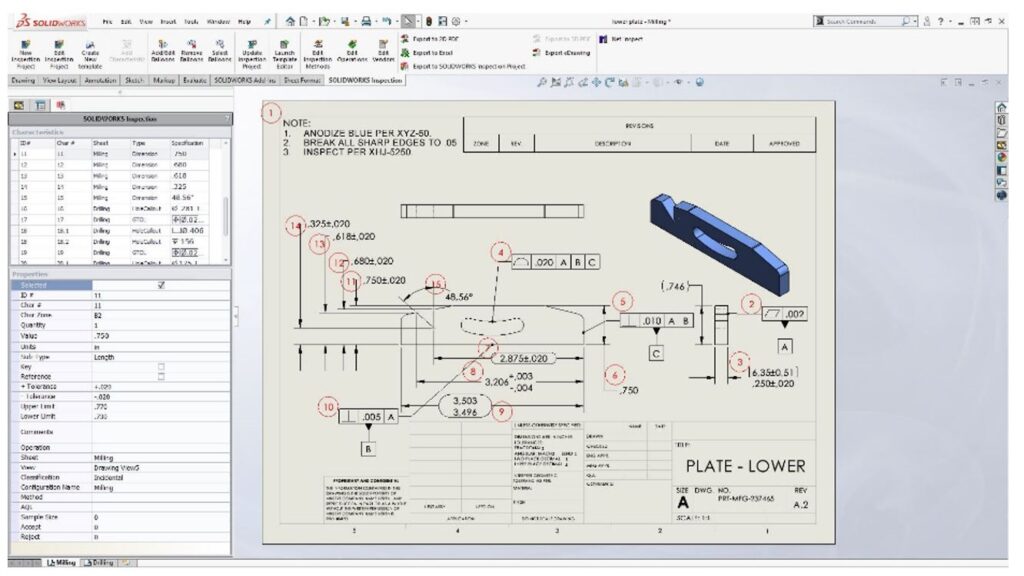This screenshot has height=576, width=1024.
Task: Enable the Key characteristic checkbox
Action: coord(162,366)
